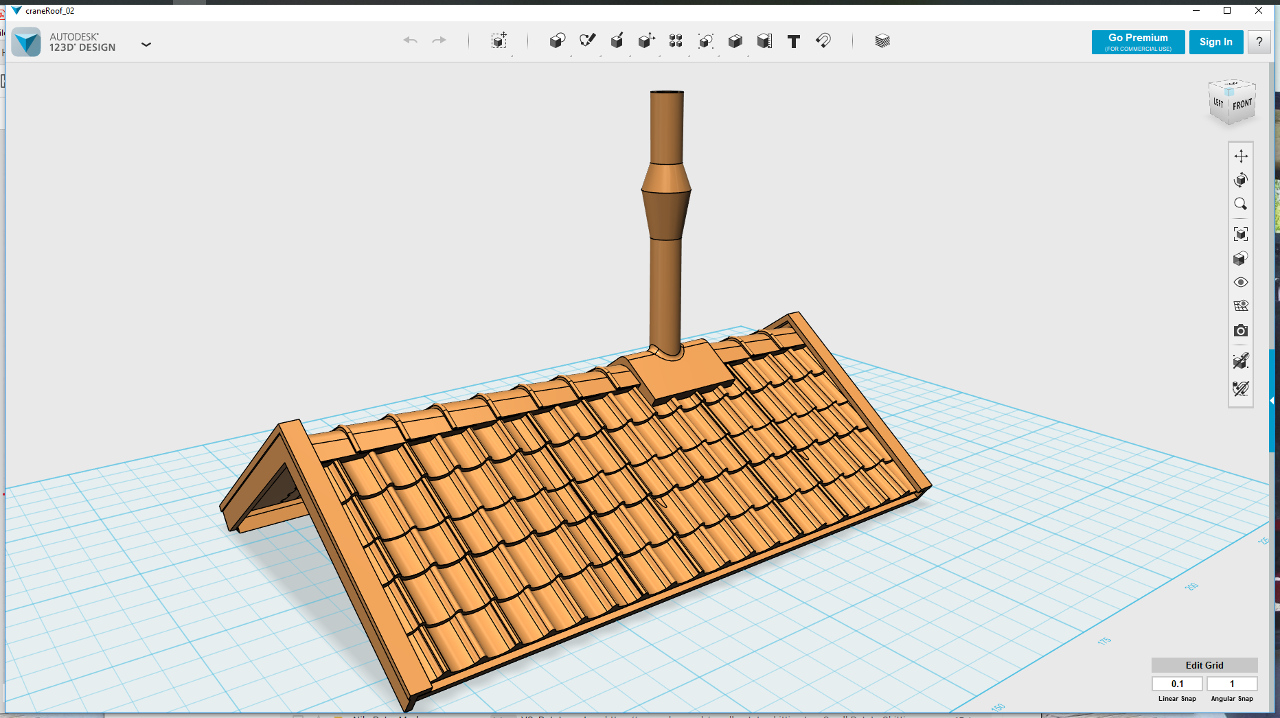
Task: Select the Orbit tool in navigation bar
Action: coord(1241,180)
